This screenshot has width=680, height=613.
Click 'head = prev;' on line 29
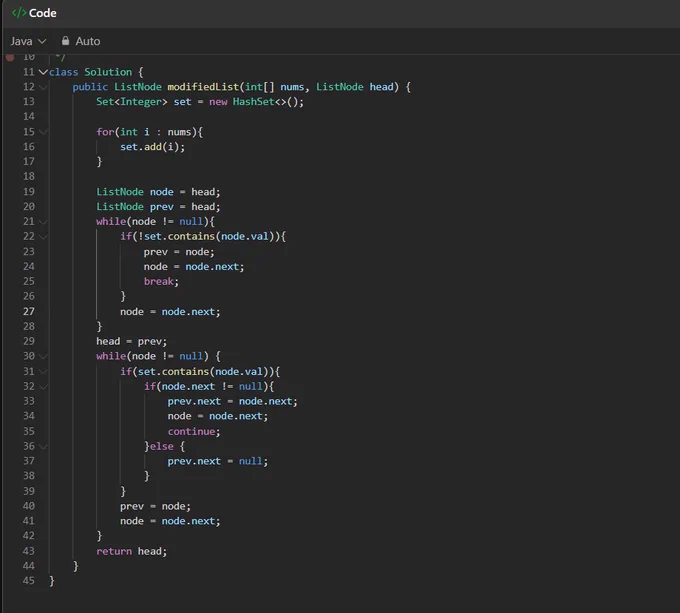tap(131, 341)
